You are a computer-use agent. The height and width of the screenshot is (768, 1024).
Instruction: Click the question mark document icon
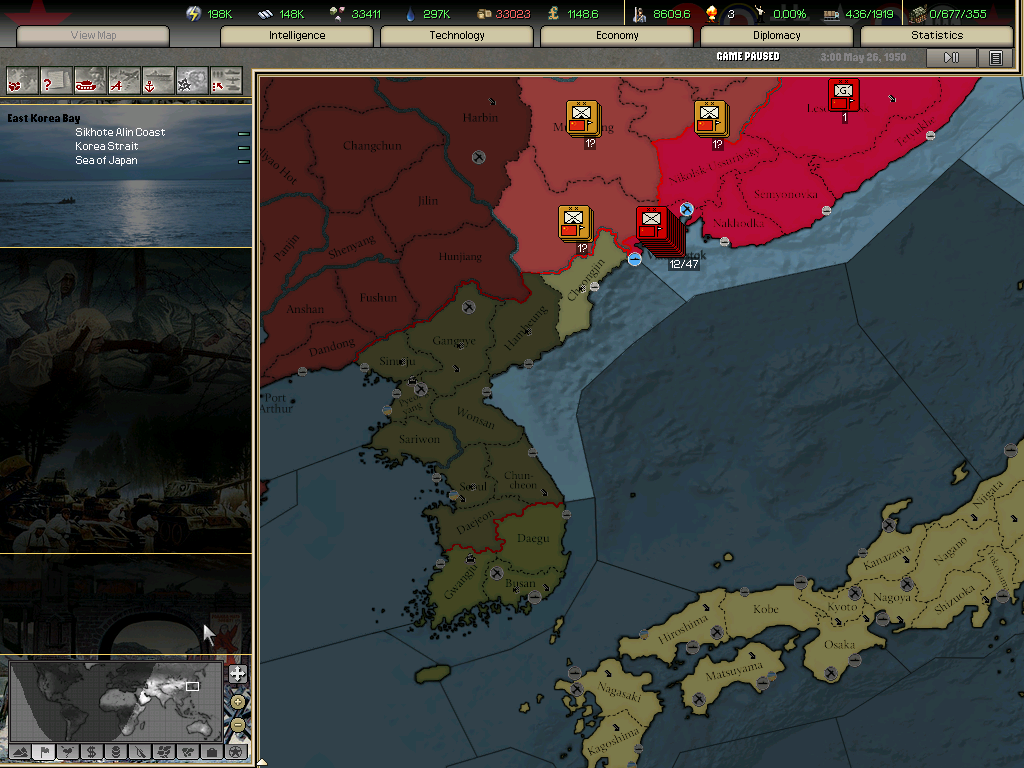point(56,80)
